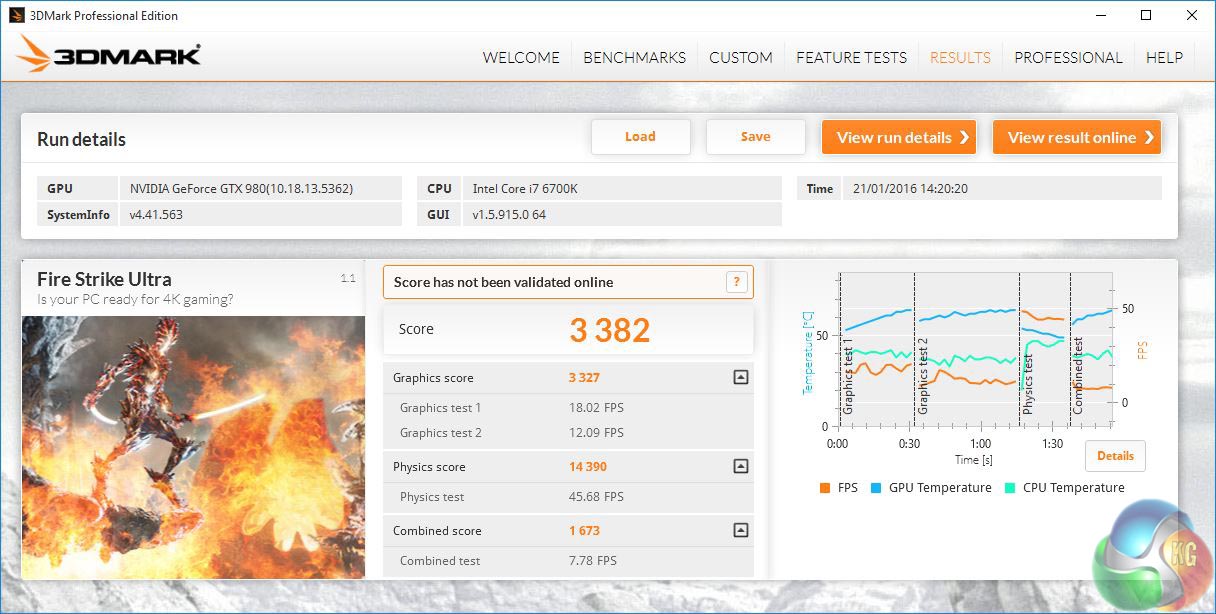The width and height of the screenshot is (1216, 614).
Task: Click the overall score 3 382
Action: click(x=610, y=330)
